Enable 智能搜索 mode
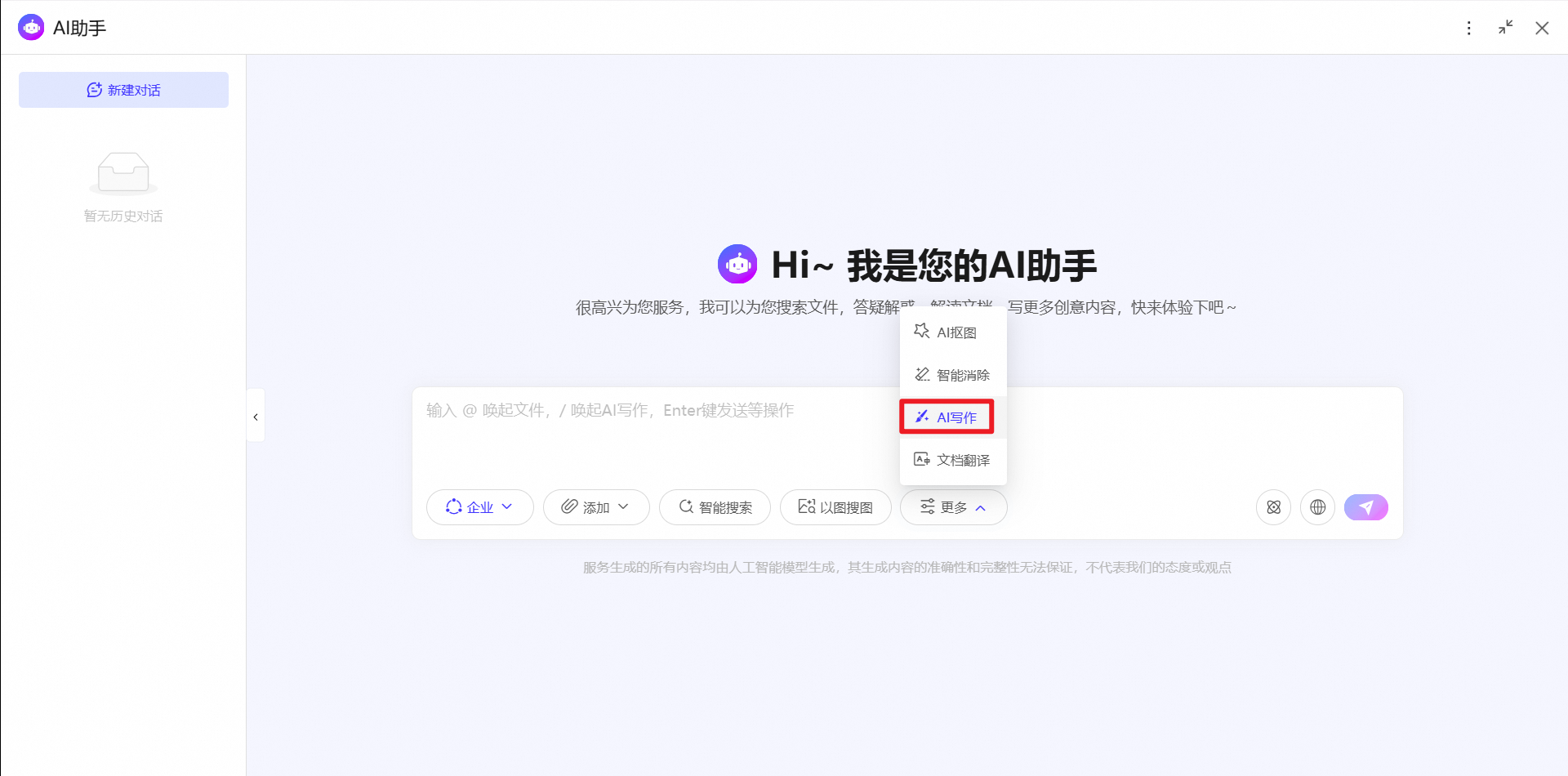Viewport: 1568px width, 776px height. 715,507
